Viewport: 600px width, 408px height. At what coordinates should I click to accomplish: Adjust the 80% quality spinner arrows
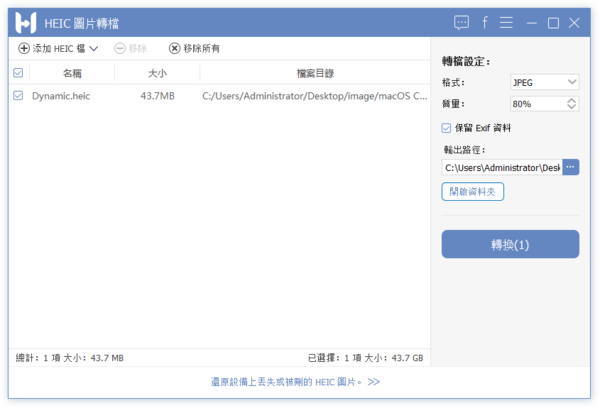[x=571, y=103]
